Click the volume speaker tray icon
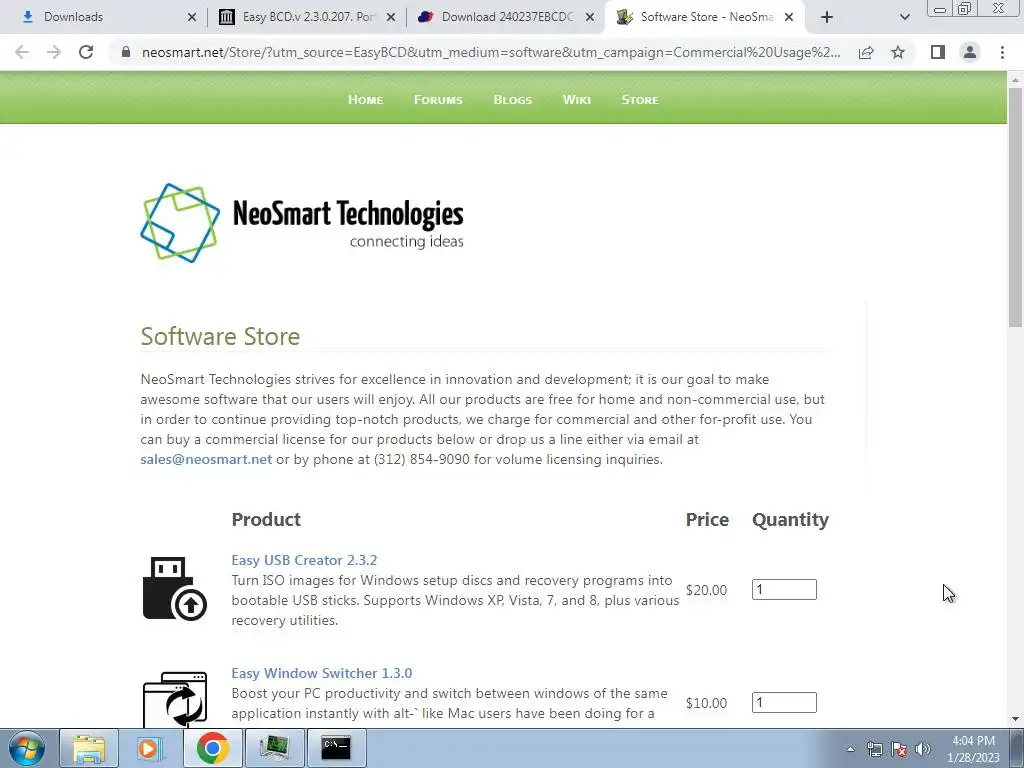 point(923,749)
